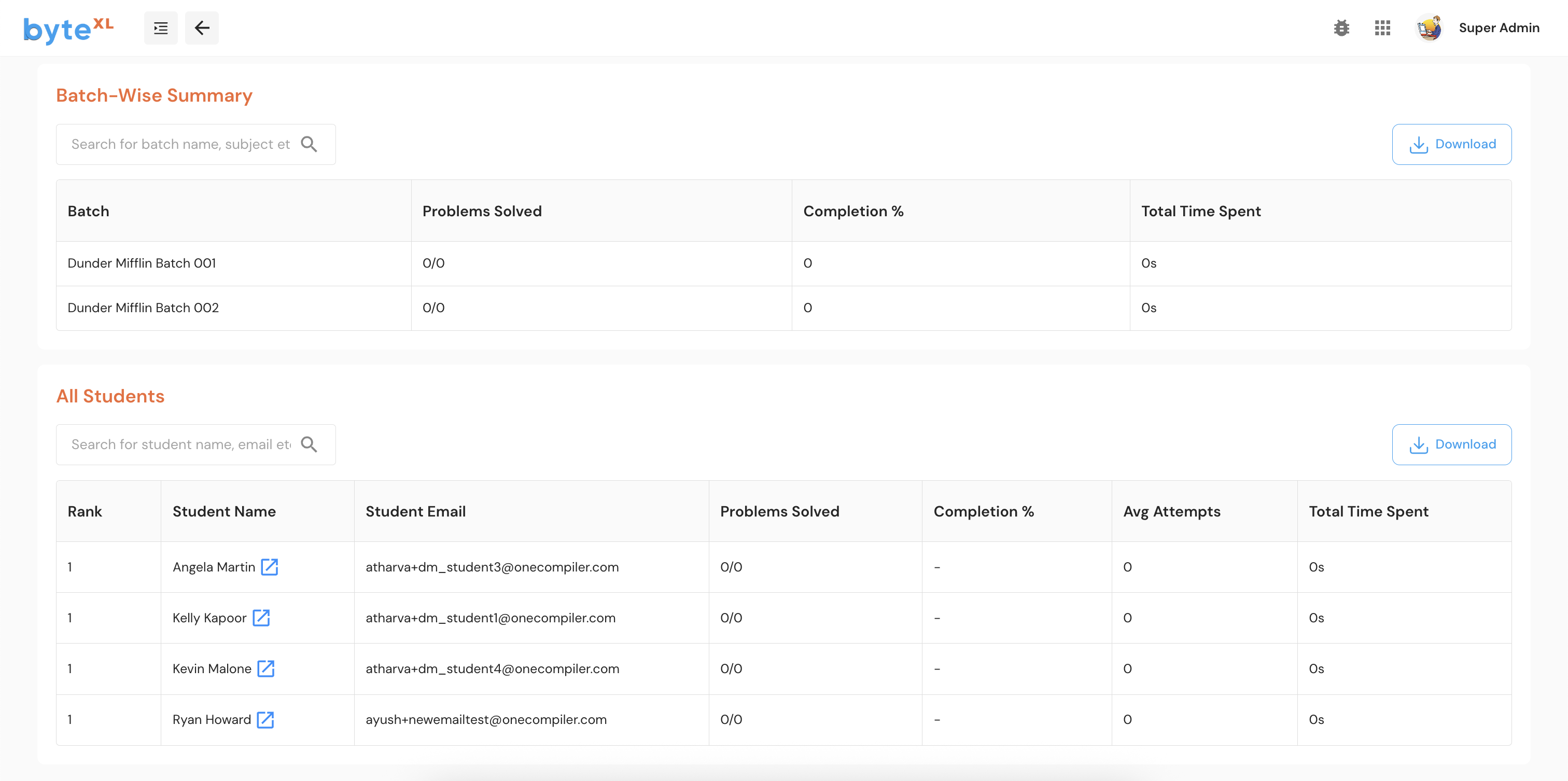The image size is (1568, 781).
Task: Click the byteXL logo
Action: click(x=68, y=29)
